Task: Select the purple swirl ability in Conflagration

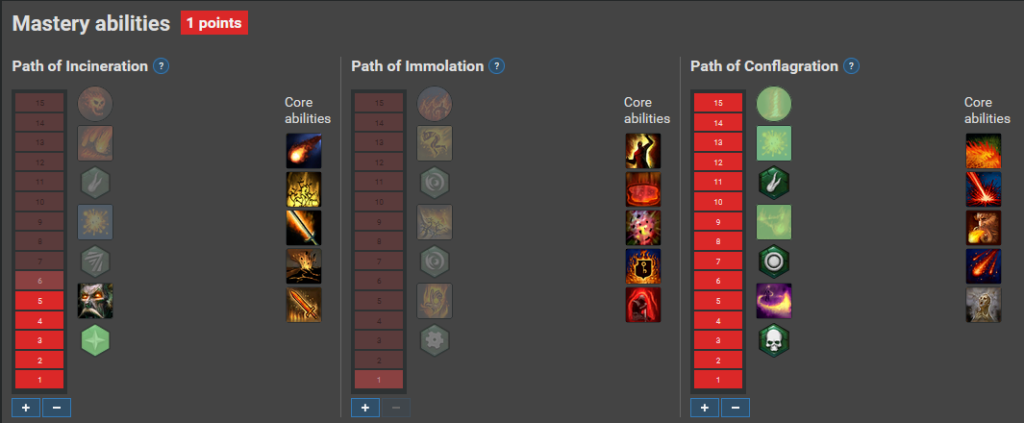Action: point(774,301)
